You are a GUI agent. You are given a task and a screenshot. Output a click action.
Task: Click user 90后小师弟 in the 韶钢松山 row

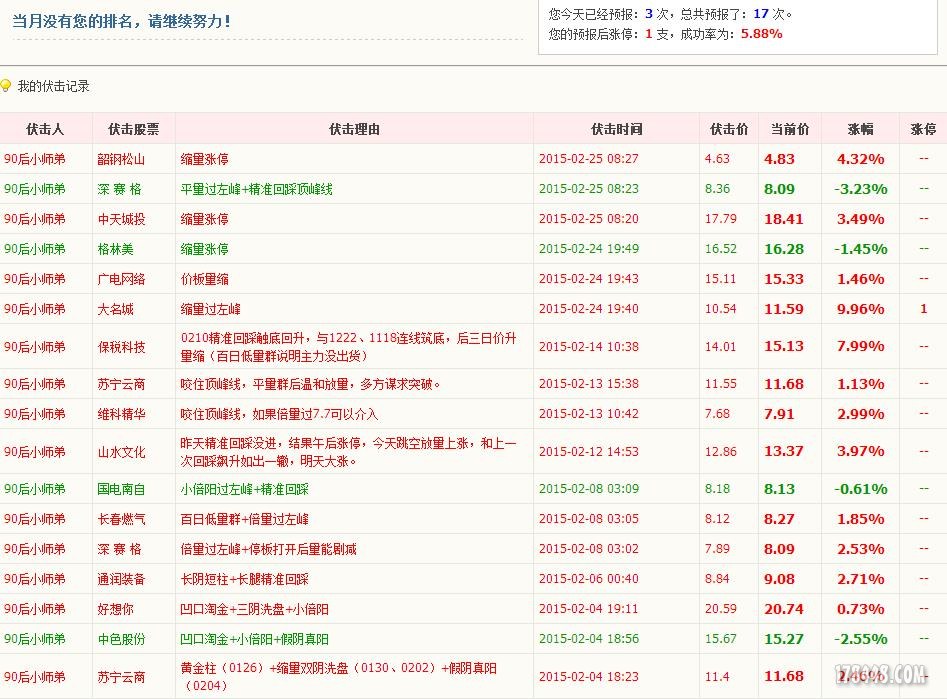[x=34, y=159]
